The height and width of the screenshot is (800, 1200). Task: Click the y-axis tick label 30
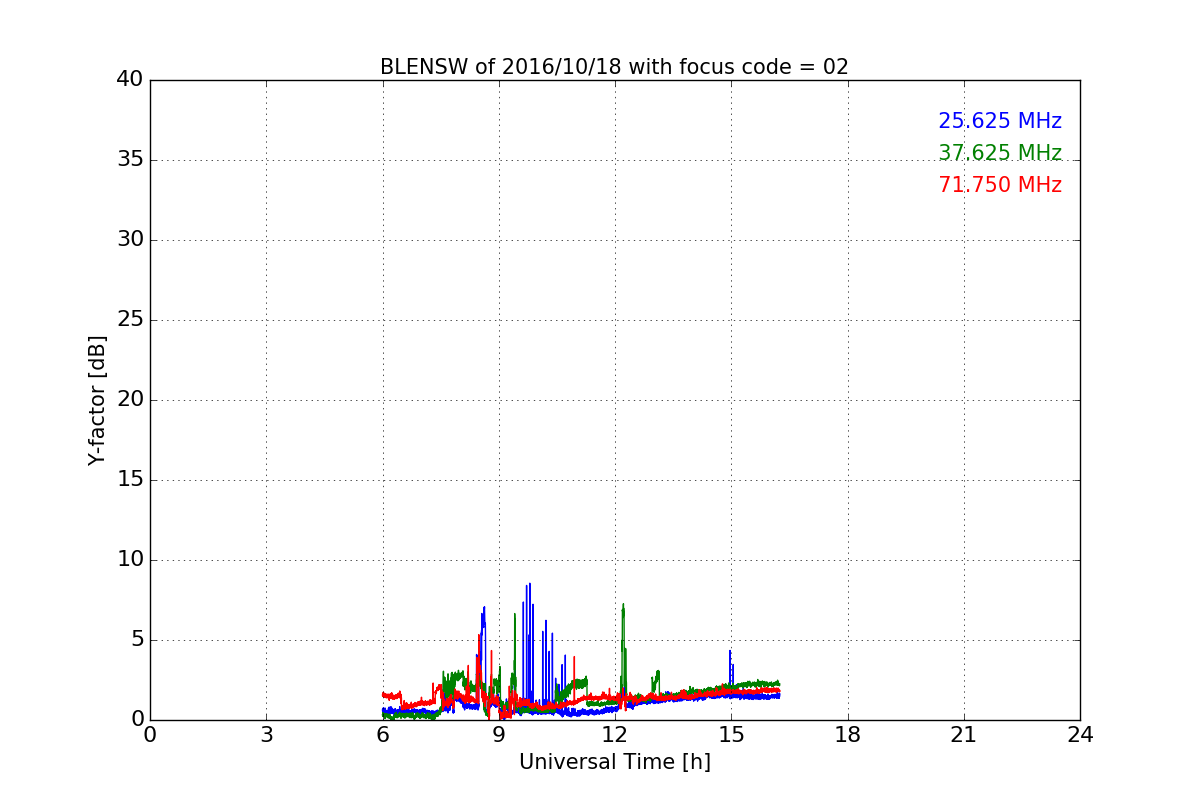[x=130, y=240]
